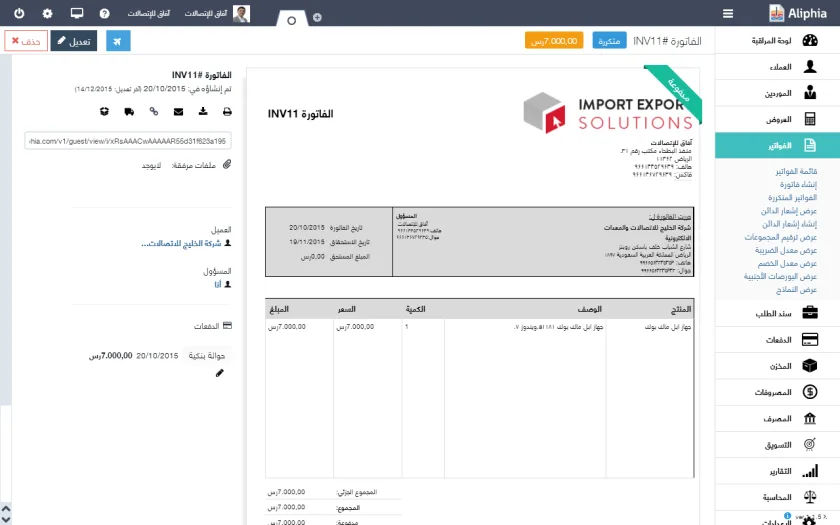This screenshot has width=840, height=525.
Task: Click the تعديل edit button
Action: pos(74,41)
